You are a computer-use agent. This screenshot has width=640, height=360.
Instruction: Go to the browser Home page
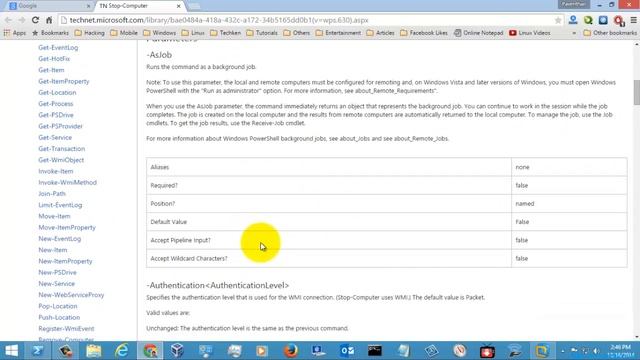(x=49, y=20)
